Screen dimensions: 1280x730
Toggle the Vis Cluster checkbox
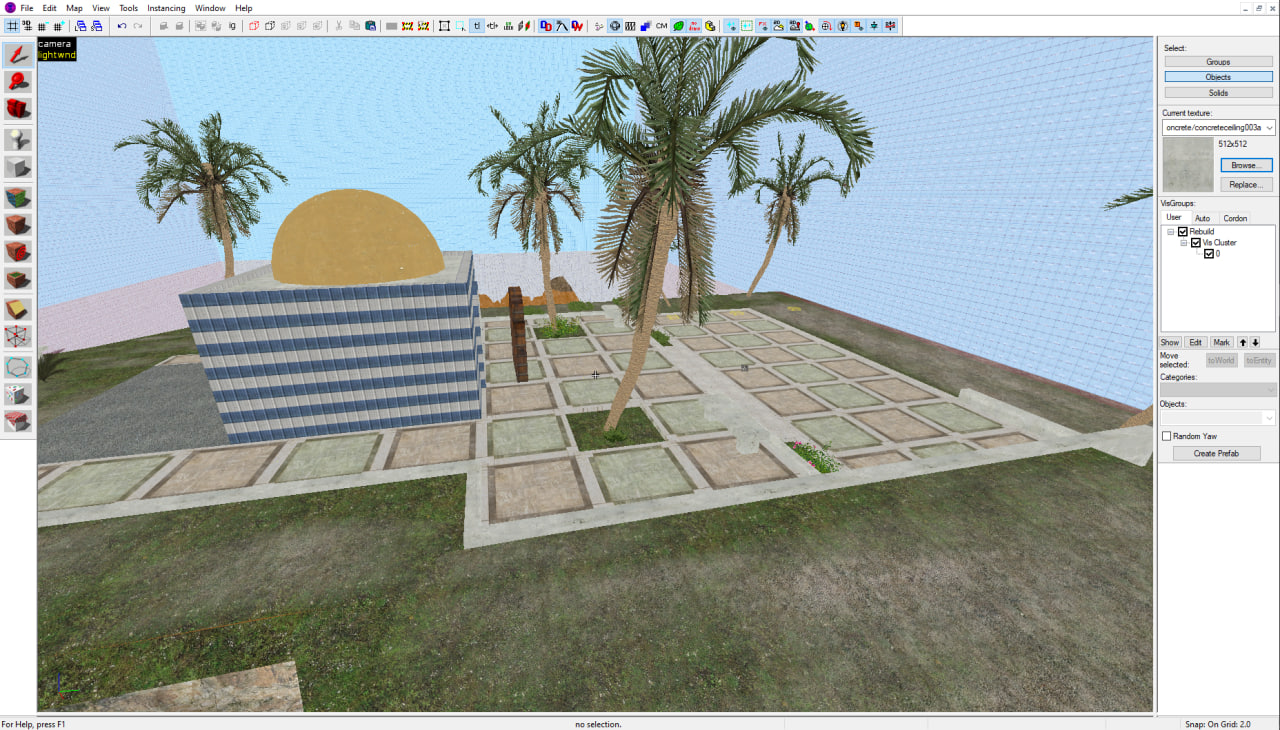tap(1196, 243)
